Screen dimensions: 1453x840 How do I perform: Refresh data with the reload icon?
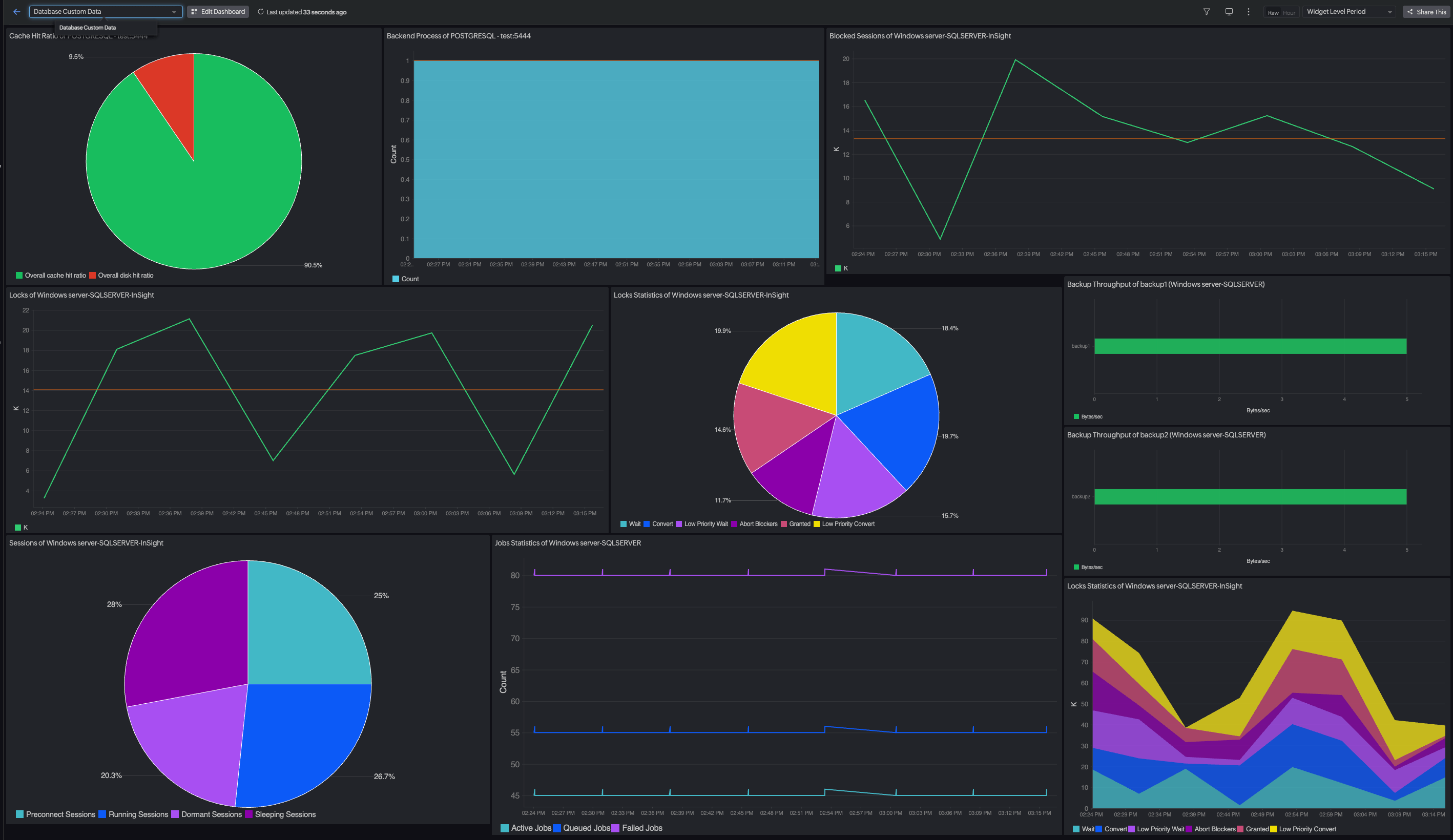point(261,12)
